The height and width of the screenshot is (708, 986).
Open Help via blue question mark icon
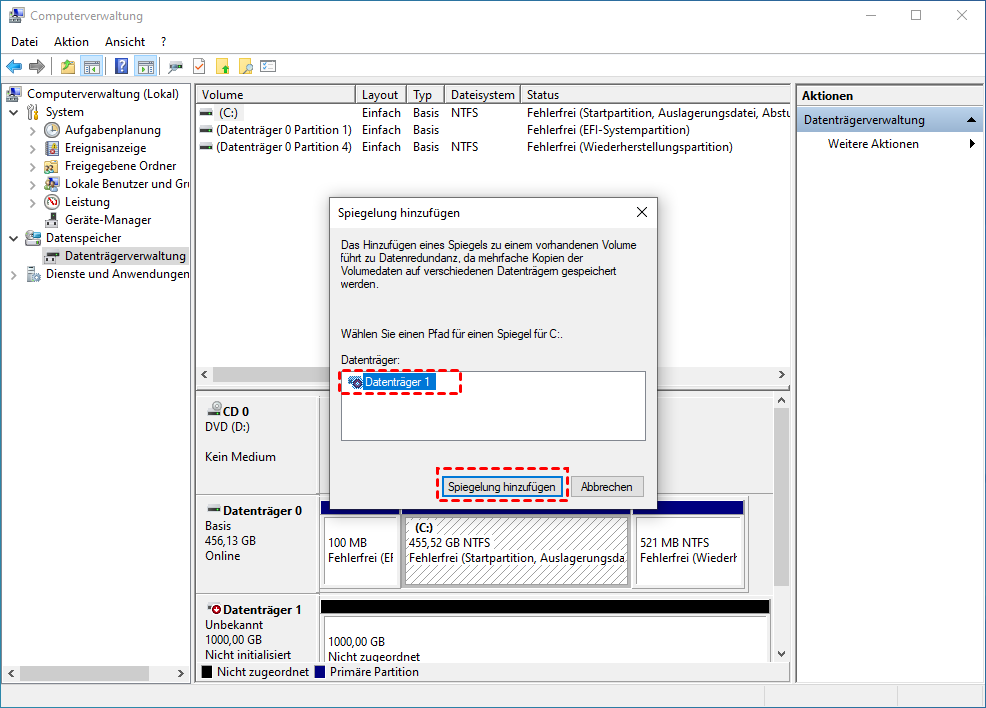[x=122, y=67]
